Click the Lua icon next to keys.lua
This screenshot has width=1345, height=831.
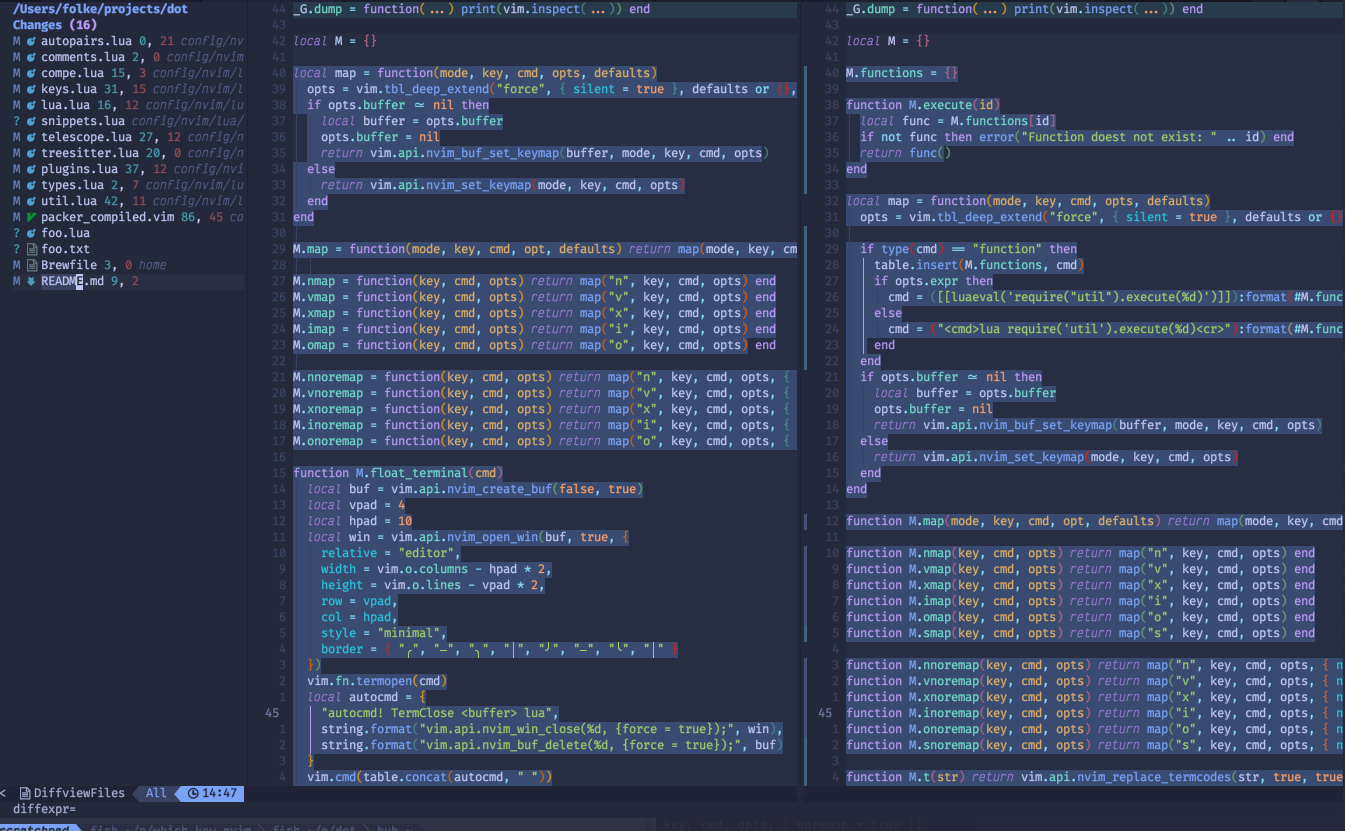(31, 89)
